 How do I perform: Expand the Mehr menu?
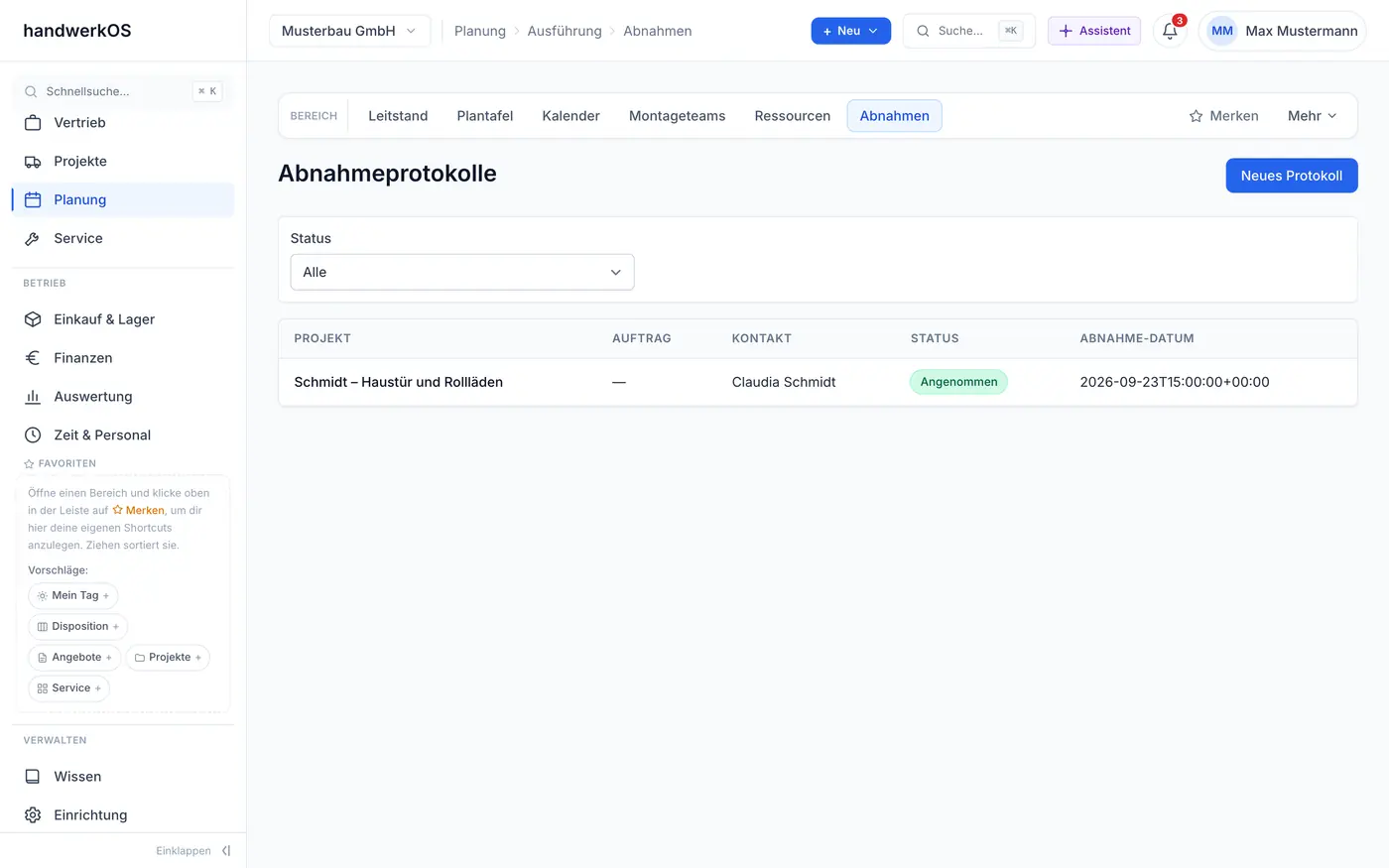tap(1313, 116)
